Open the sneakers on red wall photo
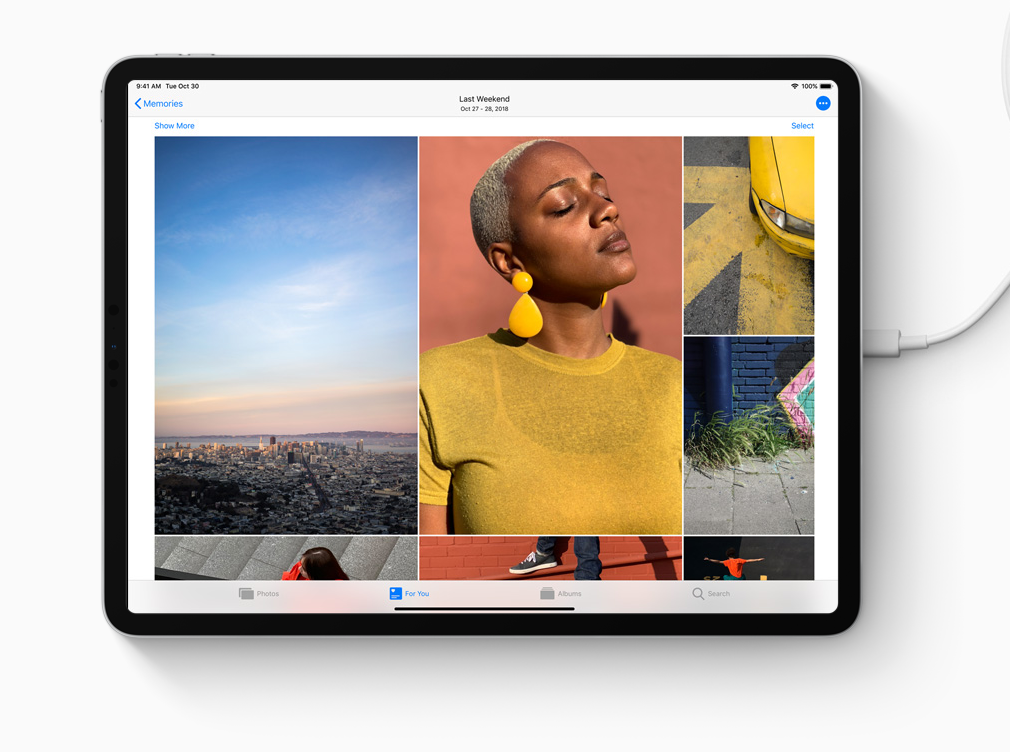The width and height of the screenshot is (1010, 752). [551, 559]
